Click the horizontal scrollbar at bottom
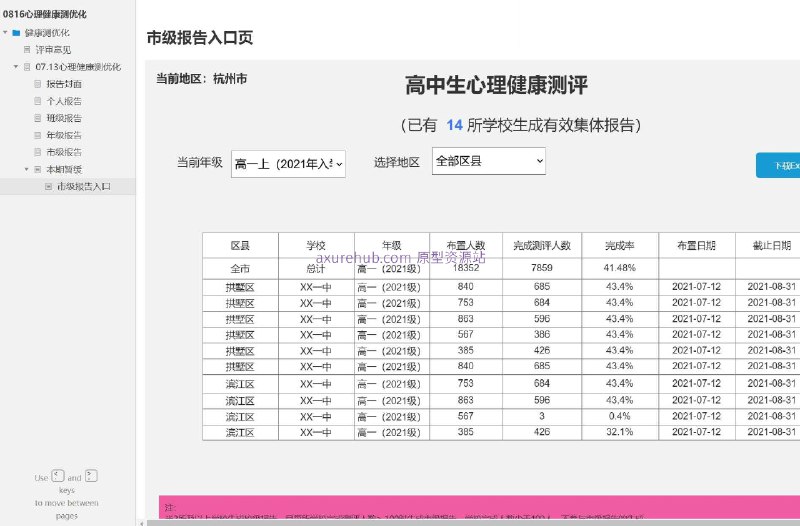The image size is (800, 526). pyautogui.click(x=473, y=523)
